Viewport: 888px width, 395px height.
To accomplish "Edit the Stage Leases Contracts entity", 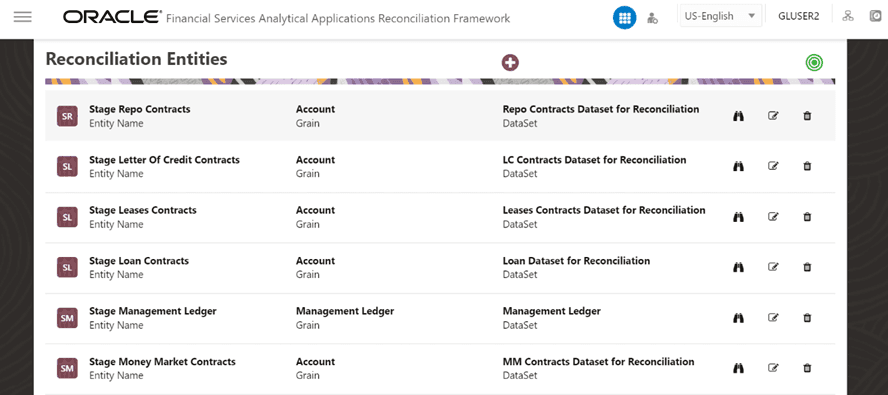I will point(773,216).
